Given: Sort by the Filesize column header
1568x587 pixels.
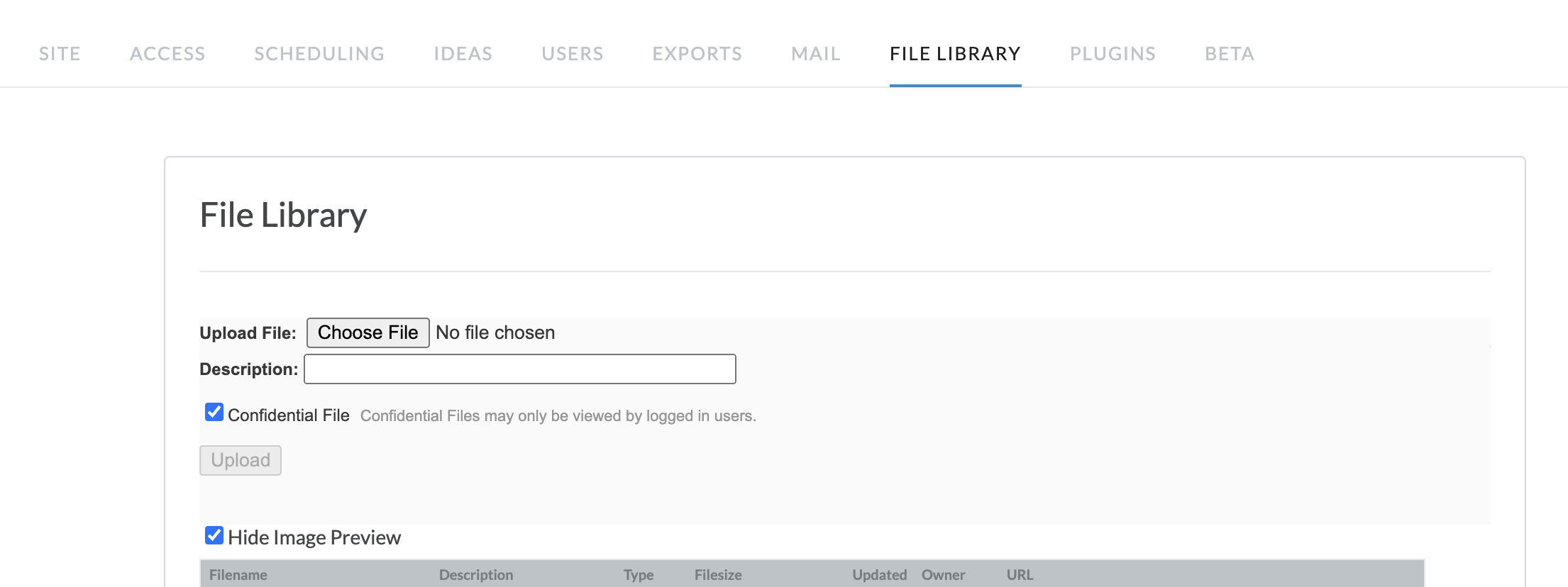Looking at the screenshot, I should [x=718, y=575].
